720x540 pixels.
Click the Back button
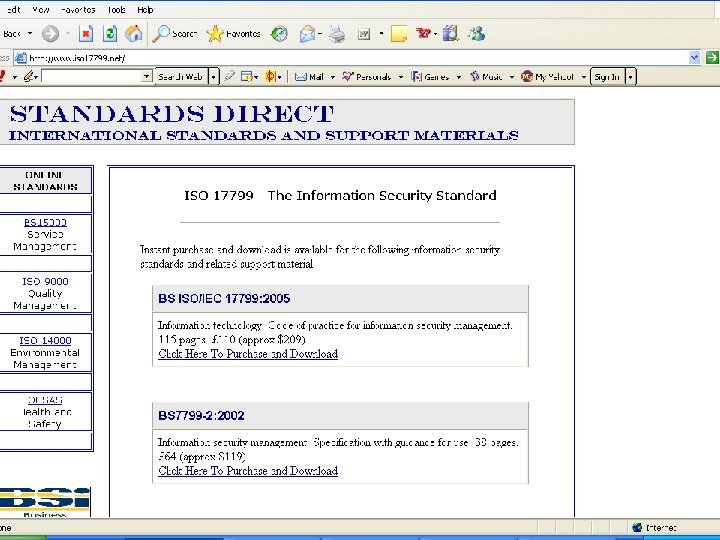[x=12, y=34]
